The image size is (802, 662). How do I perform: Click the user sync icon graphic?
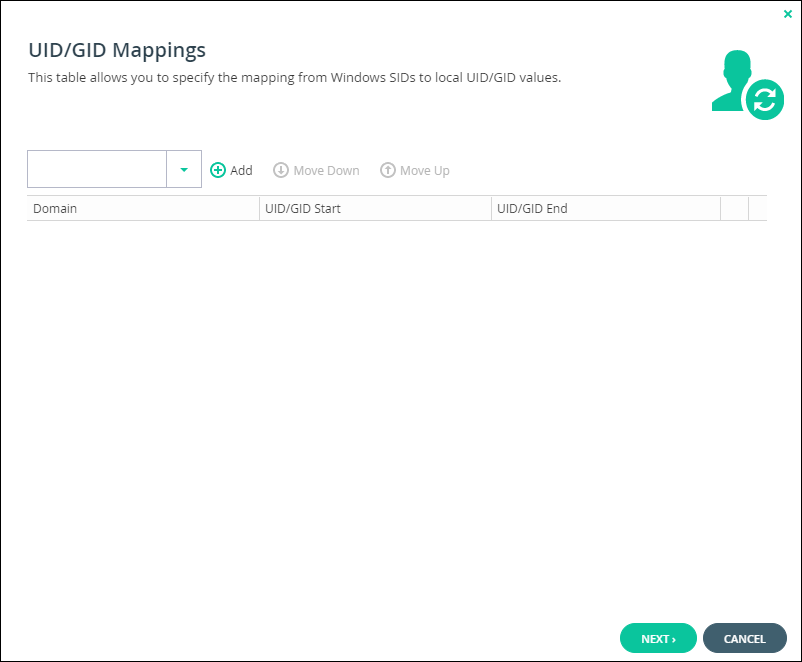click(747, 85)
